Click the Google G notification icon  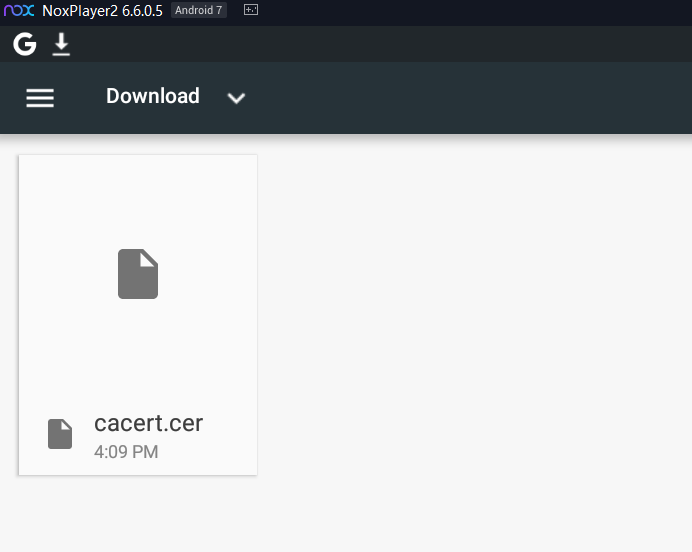click(x=25, y=44)
